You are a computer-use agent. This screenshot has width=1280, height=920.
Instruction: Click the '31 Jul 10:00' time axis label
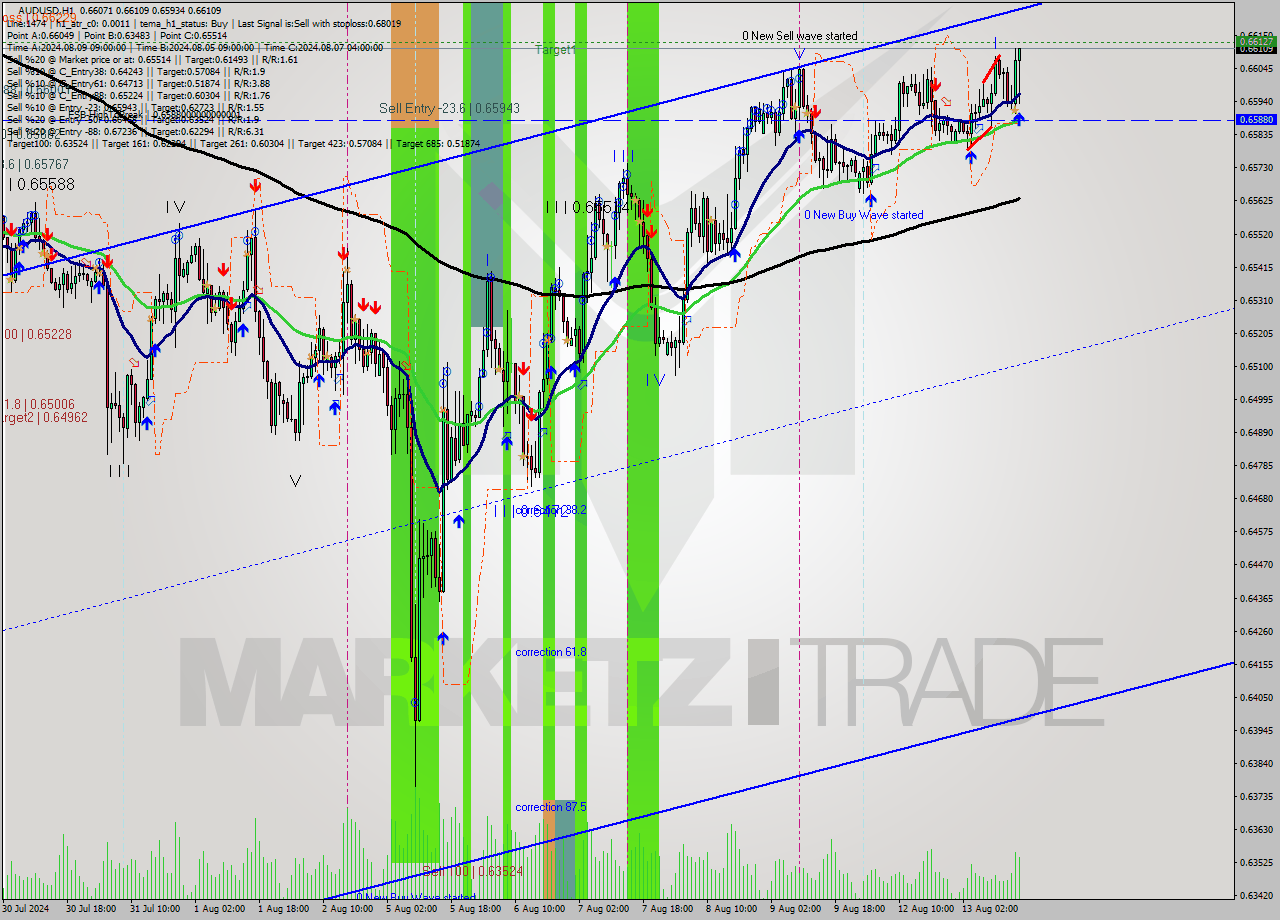(155, 910)
